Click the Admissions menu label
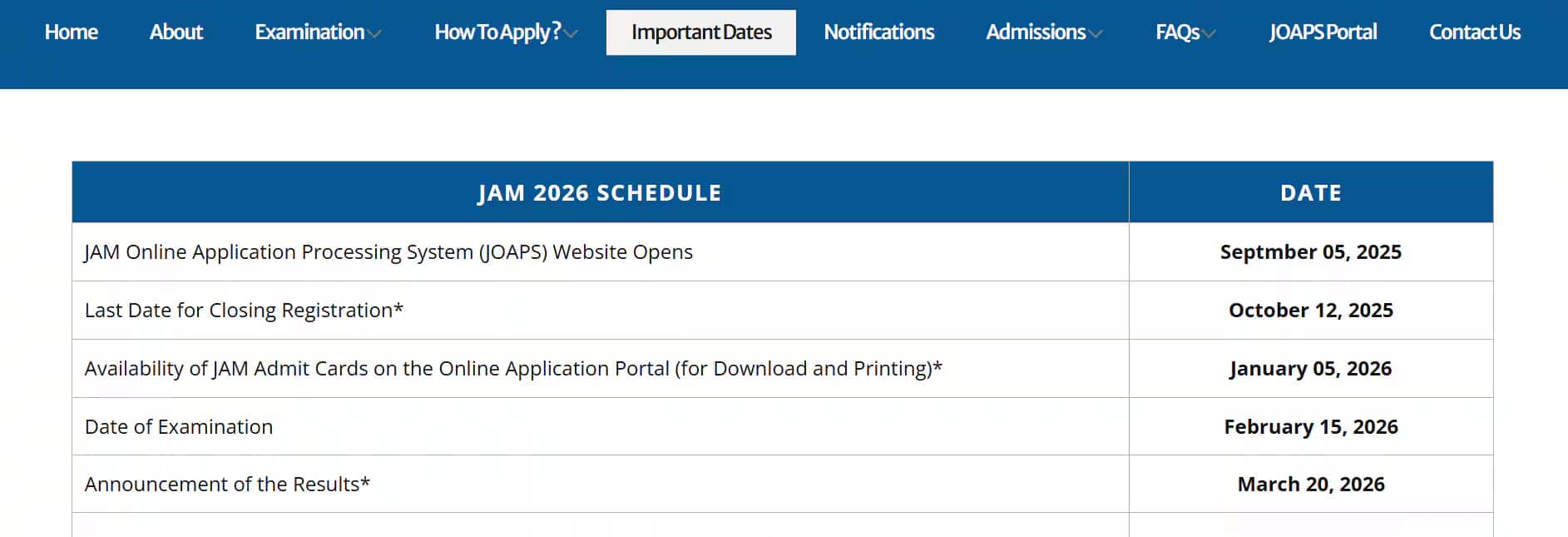This screenshot has width=1568, height=537. point(1035,32)
